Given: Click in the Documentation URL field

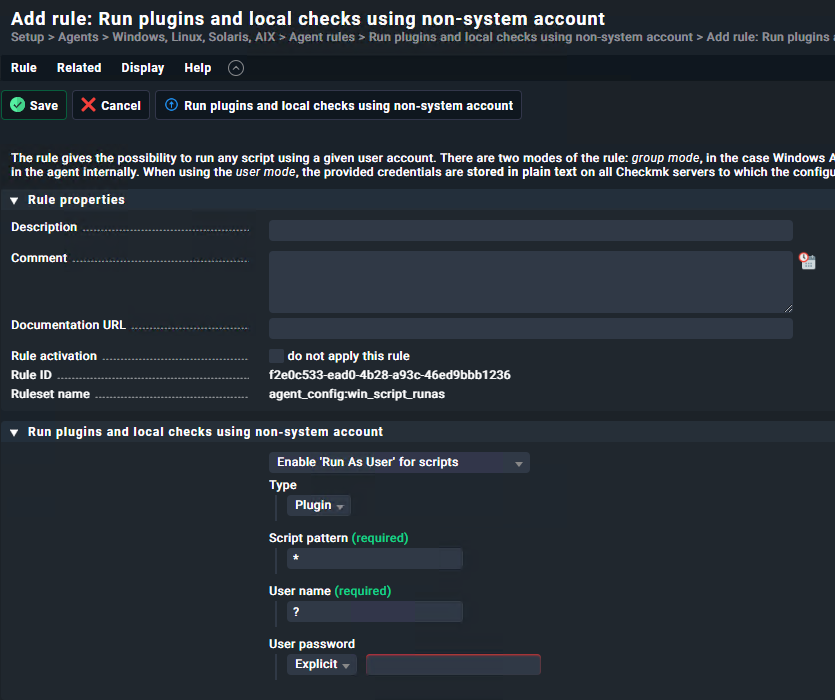Looking at the screenshot, I should pos(530,328).
